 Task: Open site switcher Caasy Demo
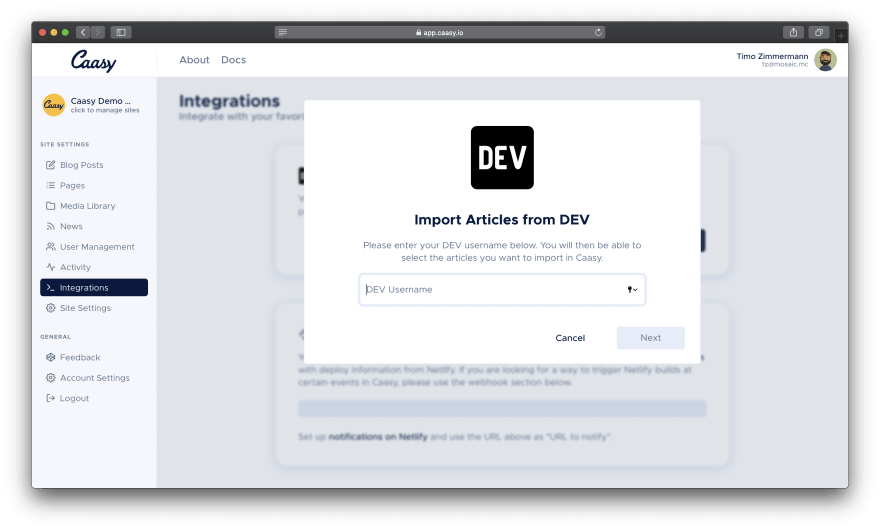pos(91,105)
